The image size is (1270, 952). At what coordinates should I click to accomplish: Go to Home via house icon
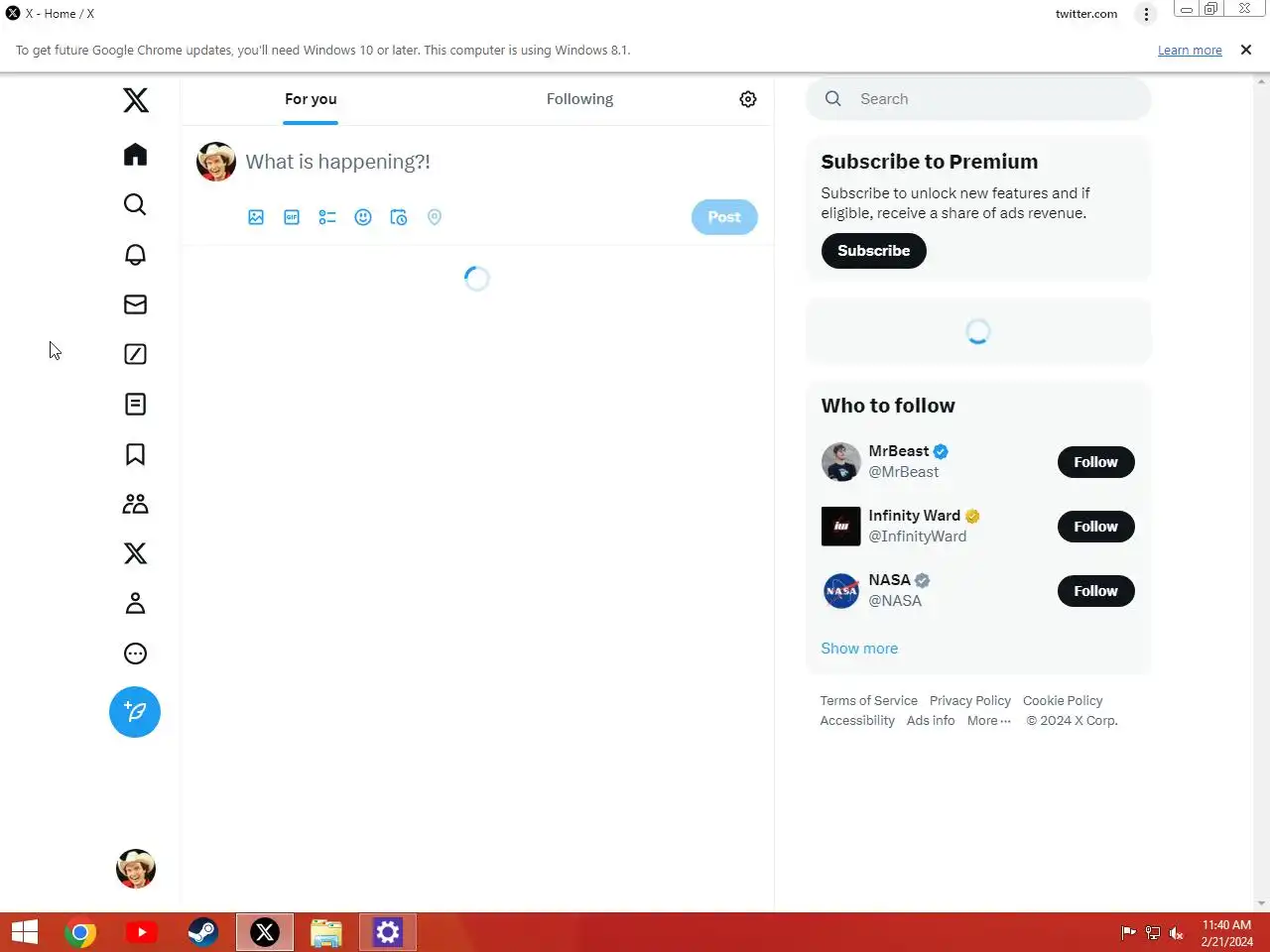tap(135, 155)
